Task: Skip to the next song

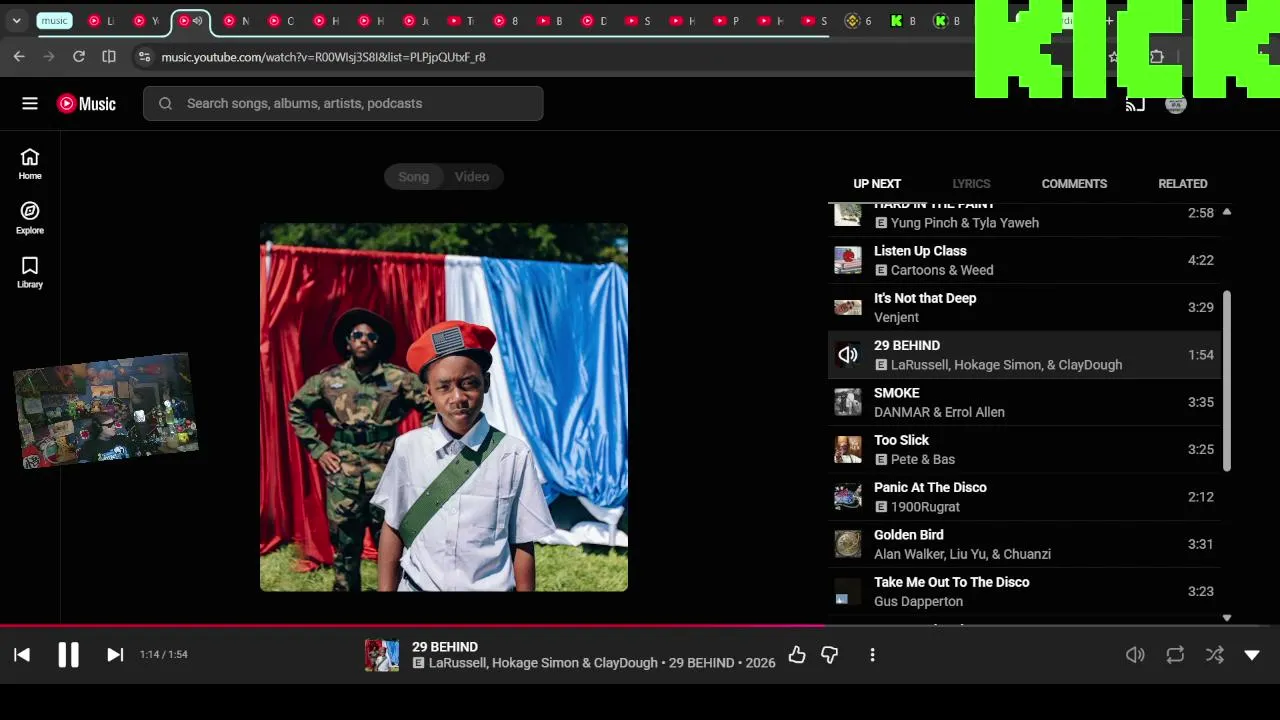Action: tap(115, 655)
